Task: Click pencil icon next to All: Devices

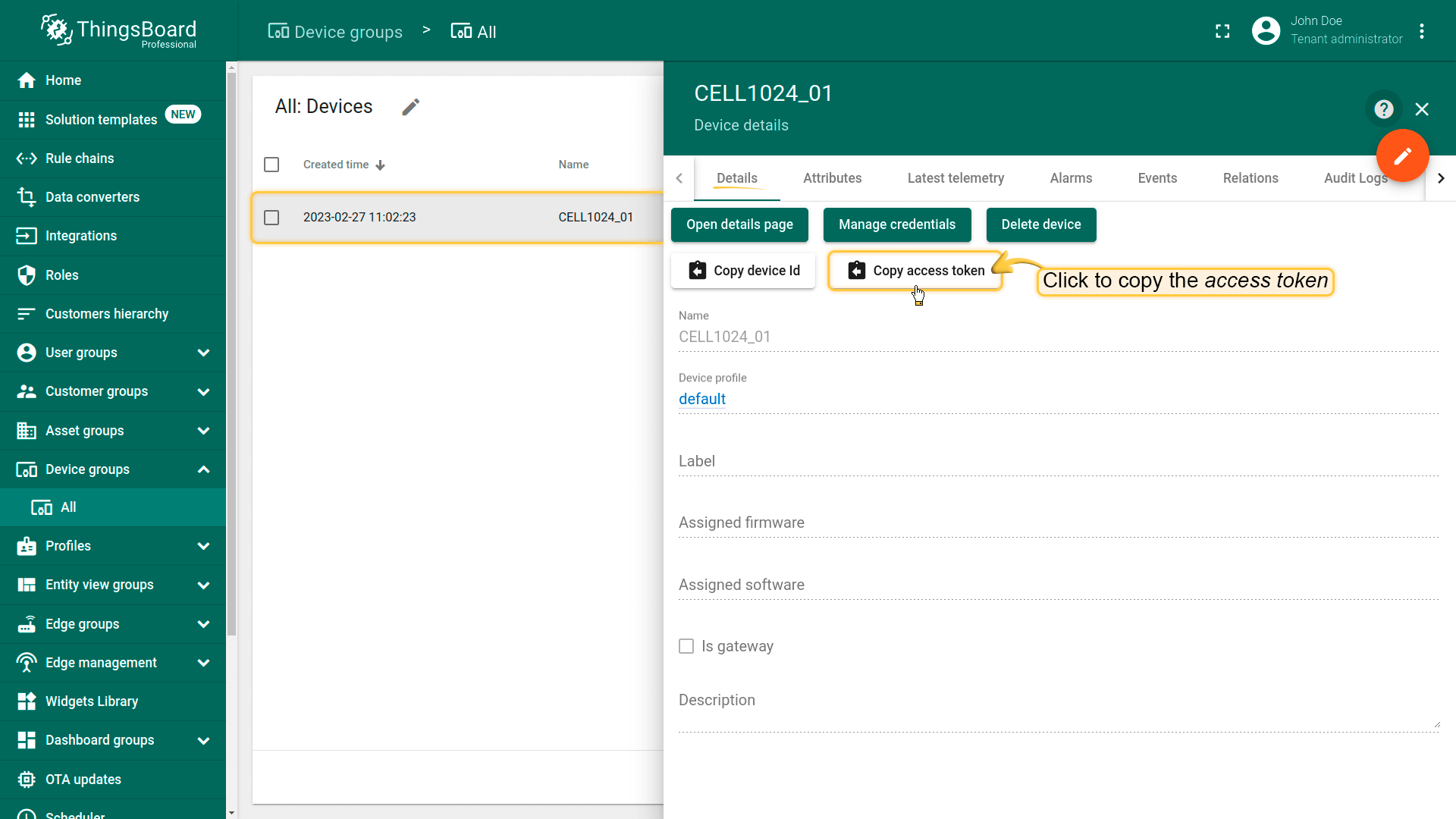Action: pos(410,107)
